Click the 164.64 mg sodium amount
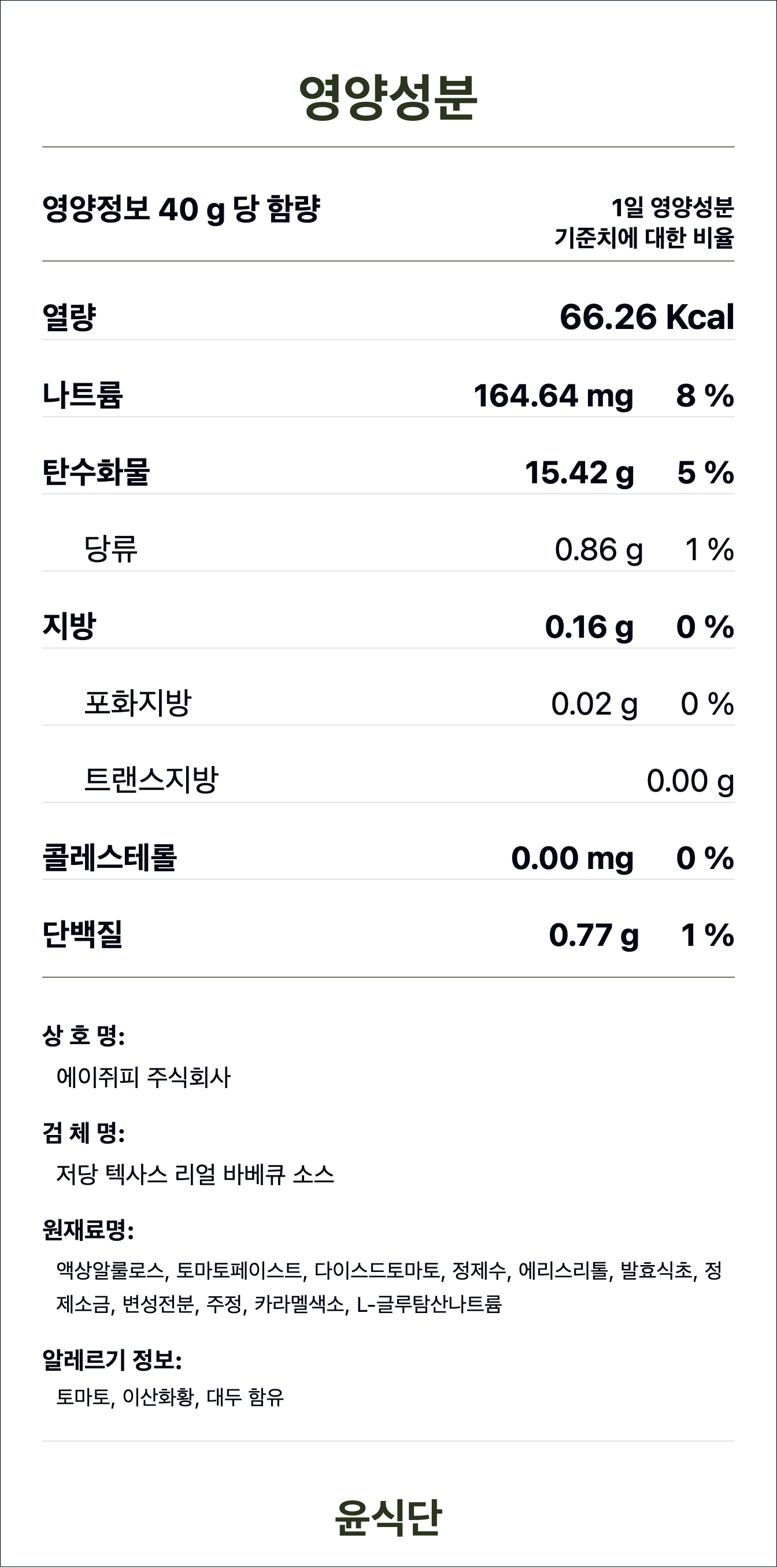Image resolution: width=777 pixels, height=1568 pixels. click(553, 395)
